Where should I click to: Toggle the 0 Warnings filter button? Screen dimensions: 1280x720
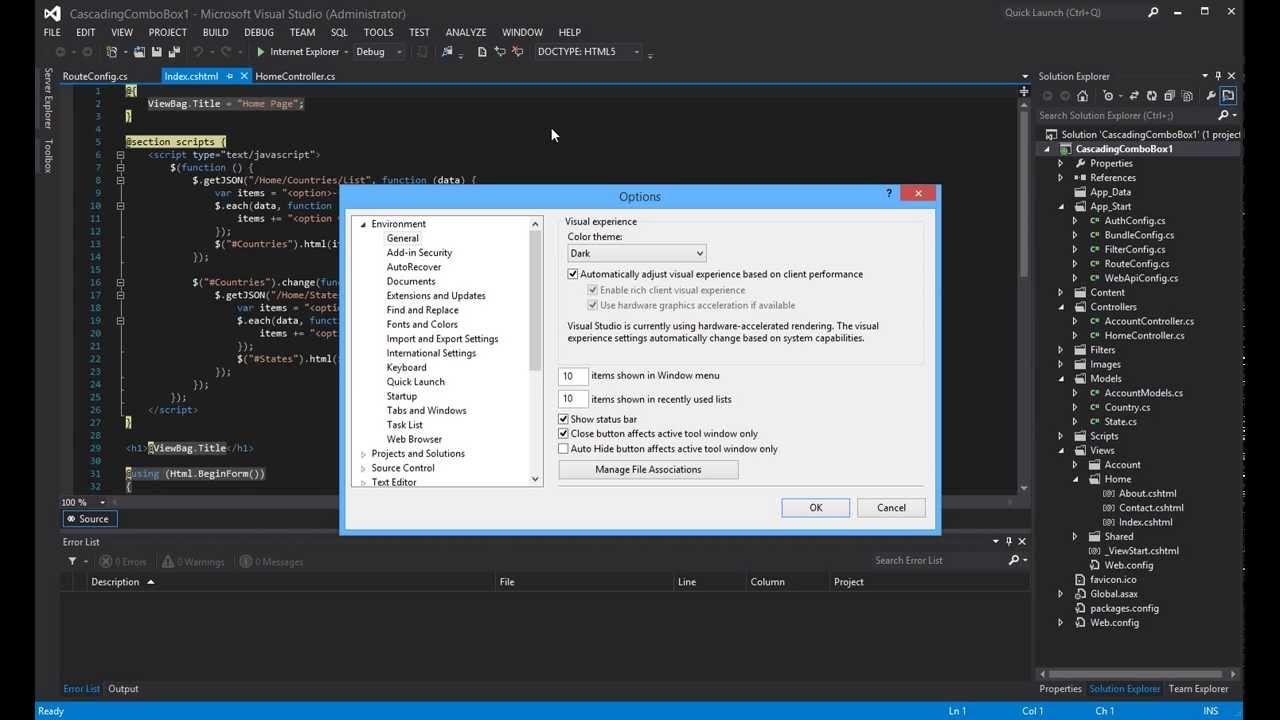click(x=193, y=561)
